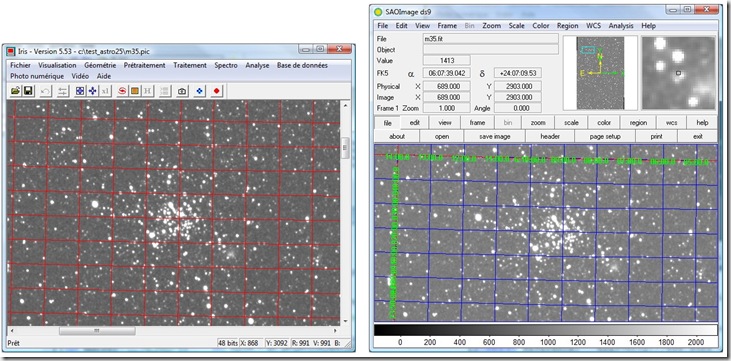Open the Fichier menu in Iris
This screenshot has height=361, width=731.
point(20,65)
